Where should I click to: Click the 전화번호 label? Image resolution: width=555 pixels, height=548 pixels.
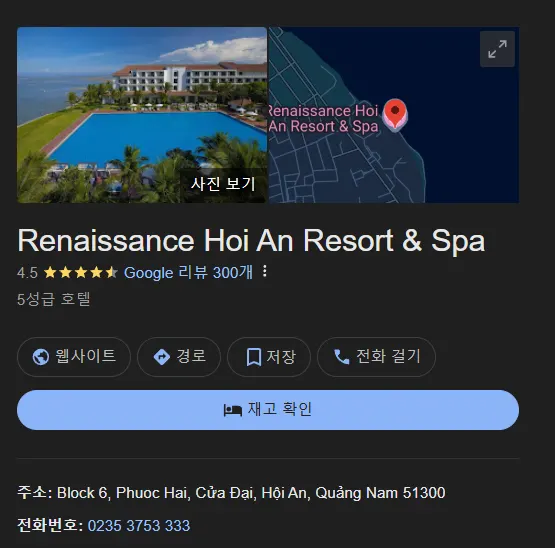point(50,525)
